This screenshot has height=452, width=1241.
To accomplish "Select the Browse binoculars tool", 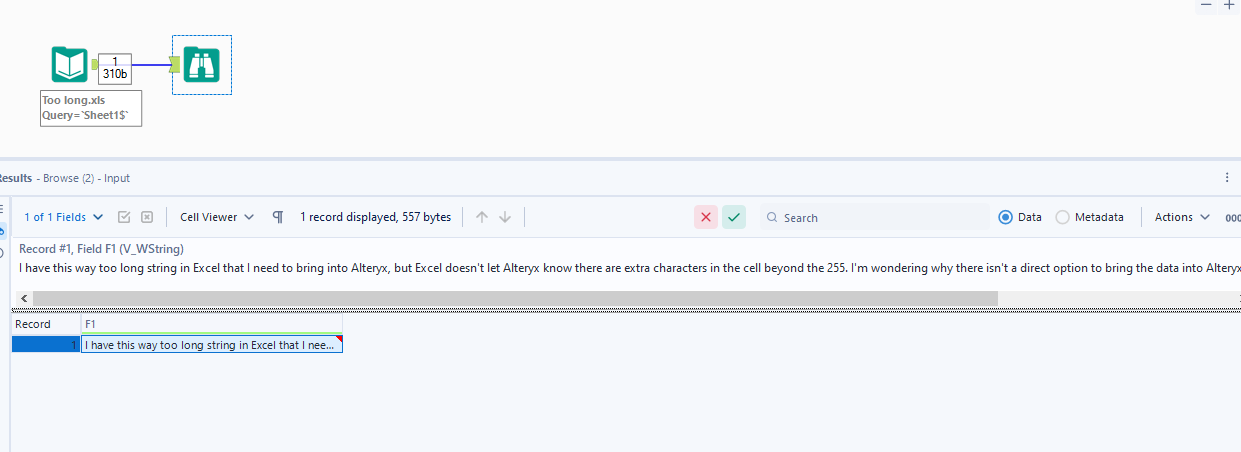I will [x=202, y=65].
